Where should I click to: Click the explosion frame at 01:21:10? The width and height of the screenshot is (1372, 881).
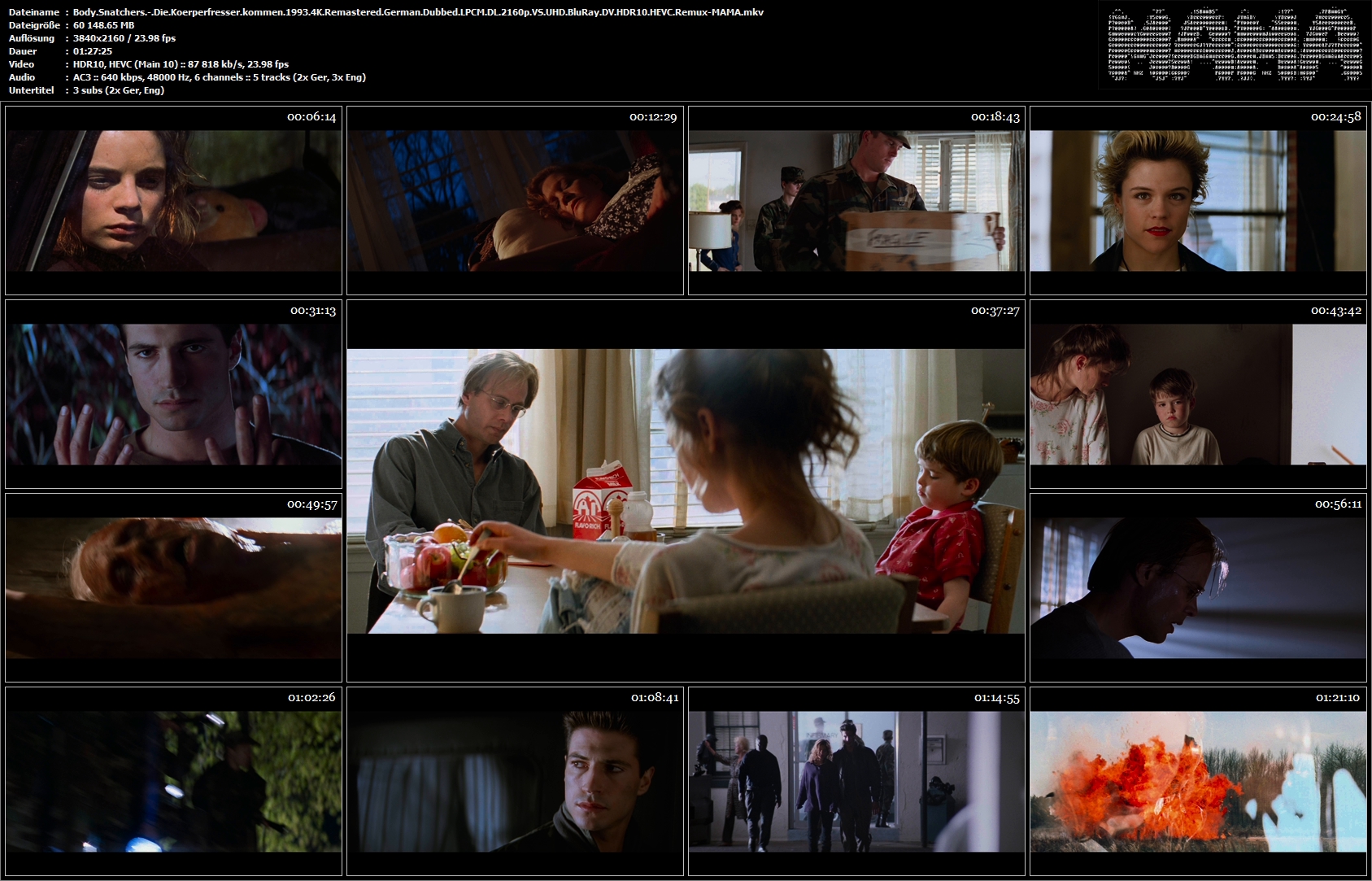click(x=1198, y=781)
